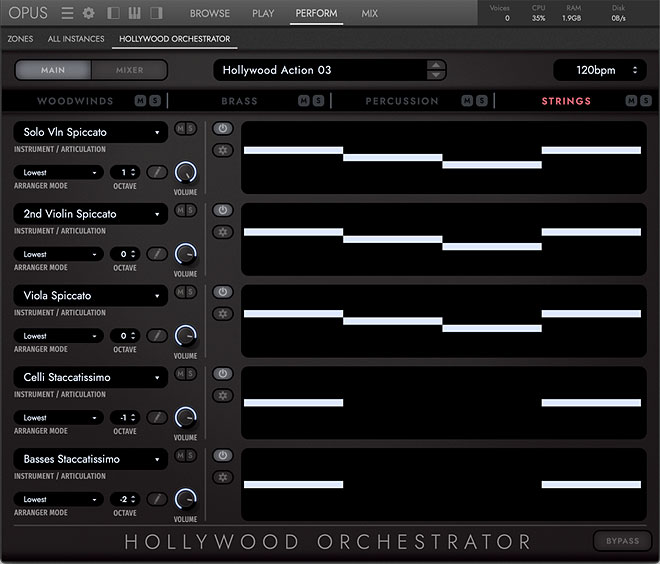Mute the Brass section
Screen dimensions: 660x564
pyautogui.click(x=304, y=101)
